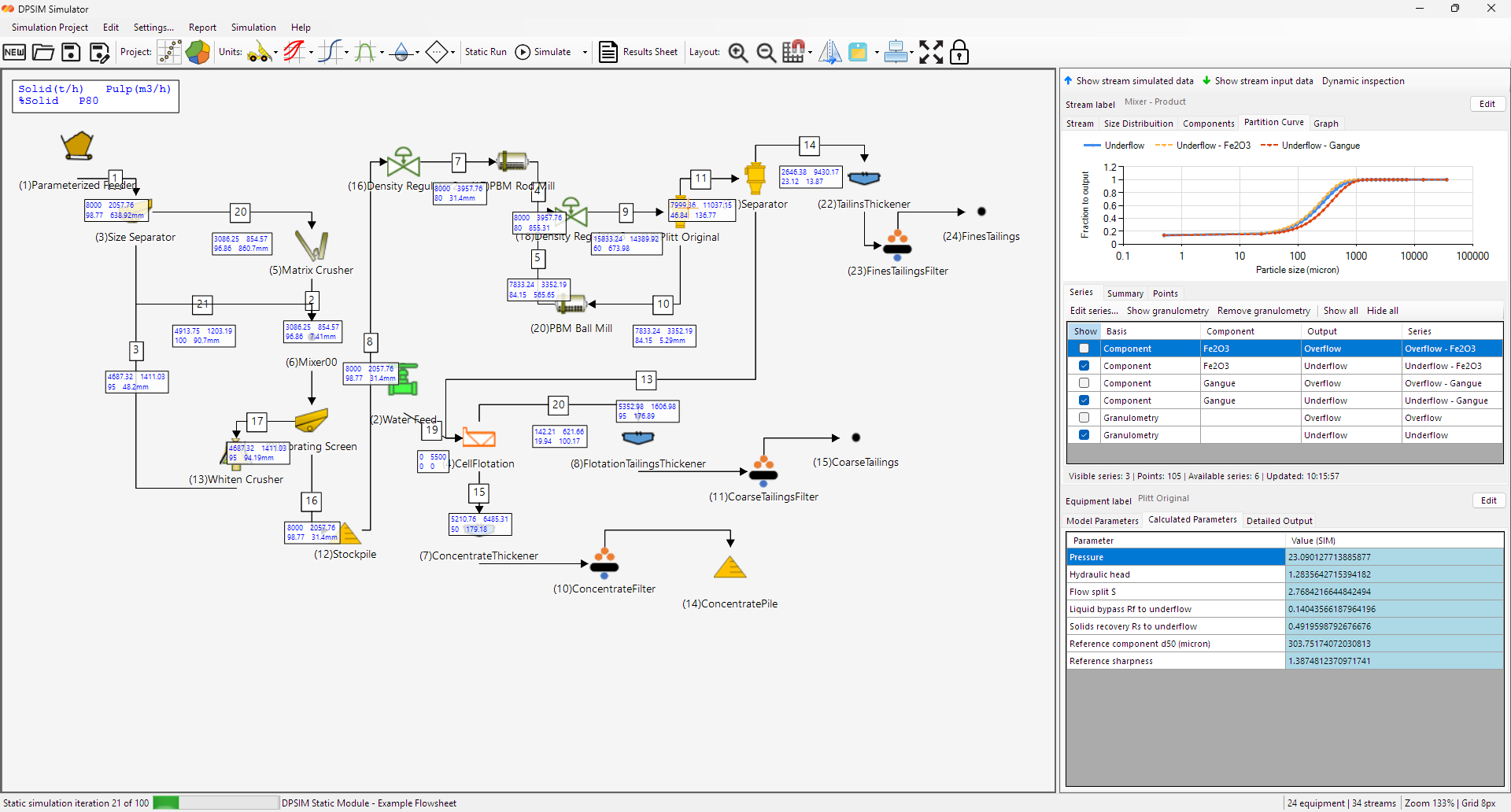
Task: Zoom out of the flowsheet layout
Action: (x=766, y=52)
